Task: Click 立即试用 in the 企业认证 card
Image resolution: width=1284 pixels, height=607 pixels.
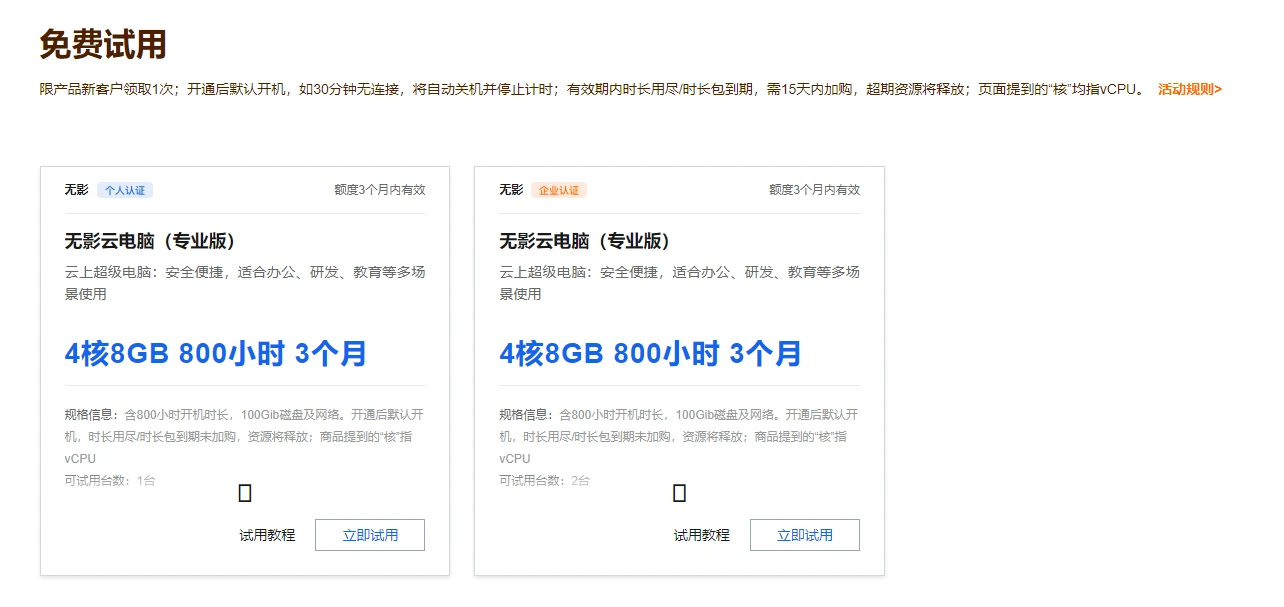Action: pyautogui.click(x=804, y=535)
